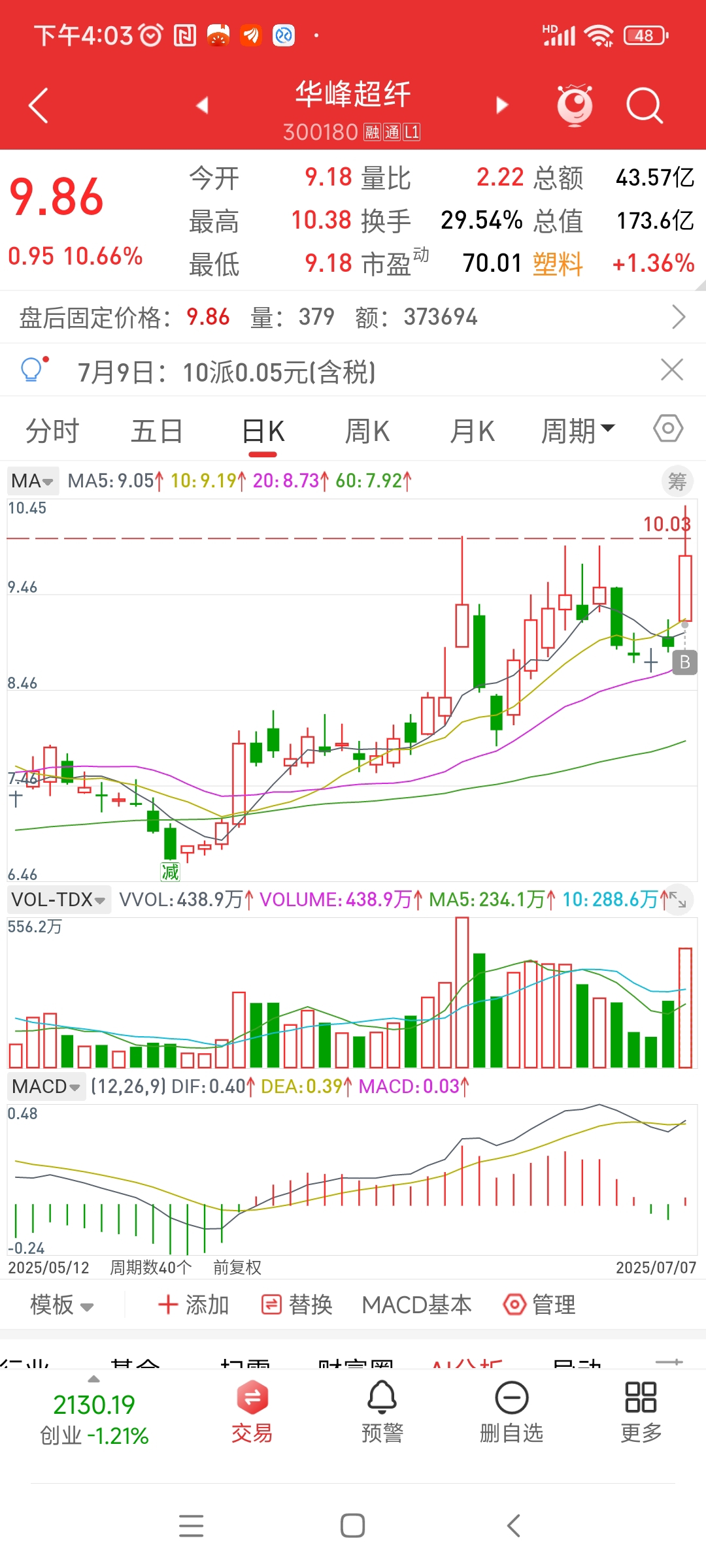Open the 预警 alert bell
This screenshot has width=706, height=1568.
[x=382, y=1412]
